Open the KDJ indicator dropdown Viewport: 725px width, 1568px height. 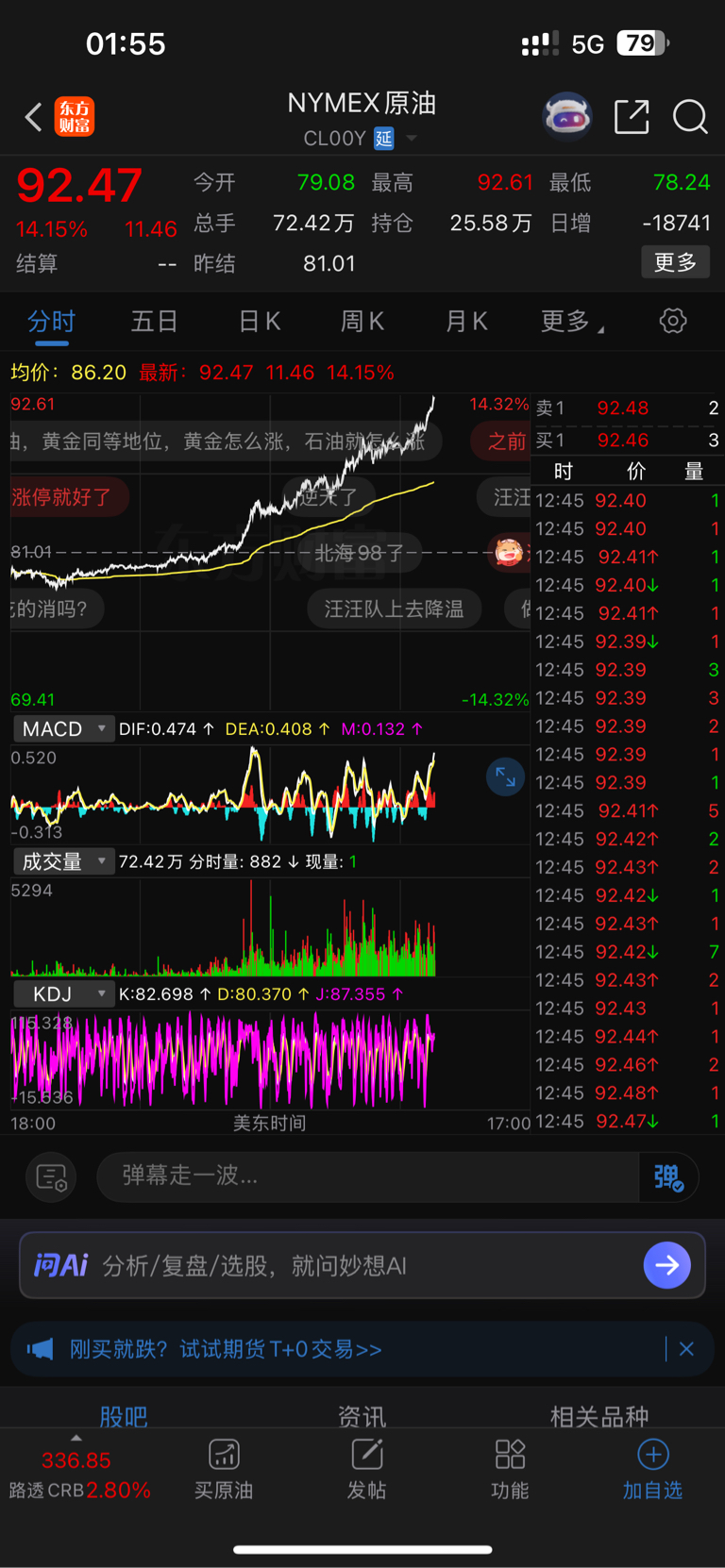(62, 993)
